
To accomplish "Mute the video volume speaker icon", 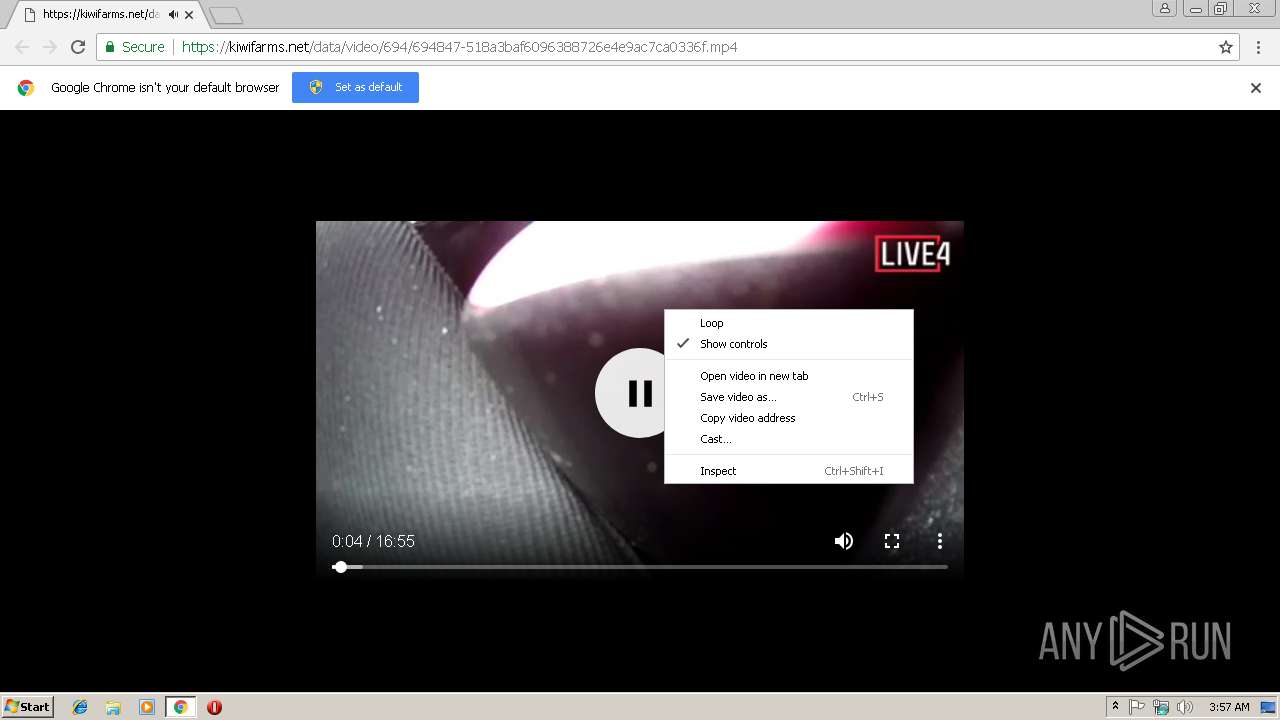I will point(844,541).
